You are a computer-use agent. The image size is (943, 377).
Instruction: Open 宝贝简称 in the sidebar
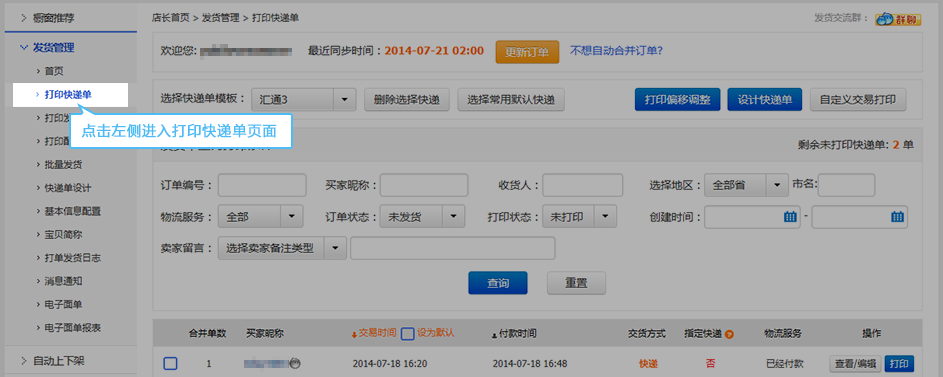(63, 234)
